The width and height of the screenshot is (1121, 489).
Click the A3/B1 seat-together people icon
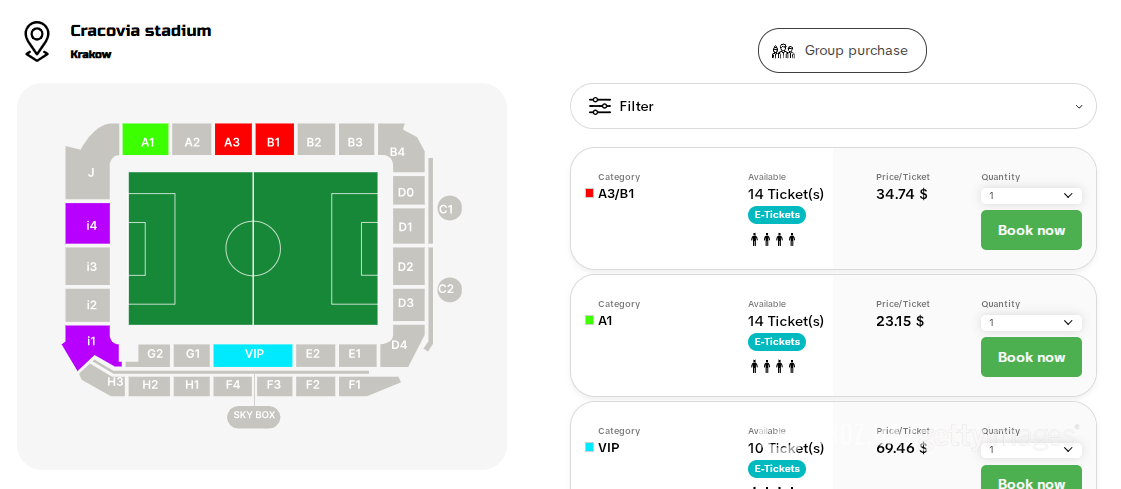(x=773, y=240)
